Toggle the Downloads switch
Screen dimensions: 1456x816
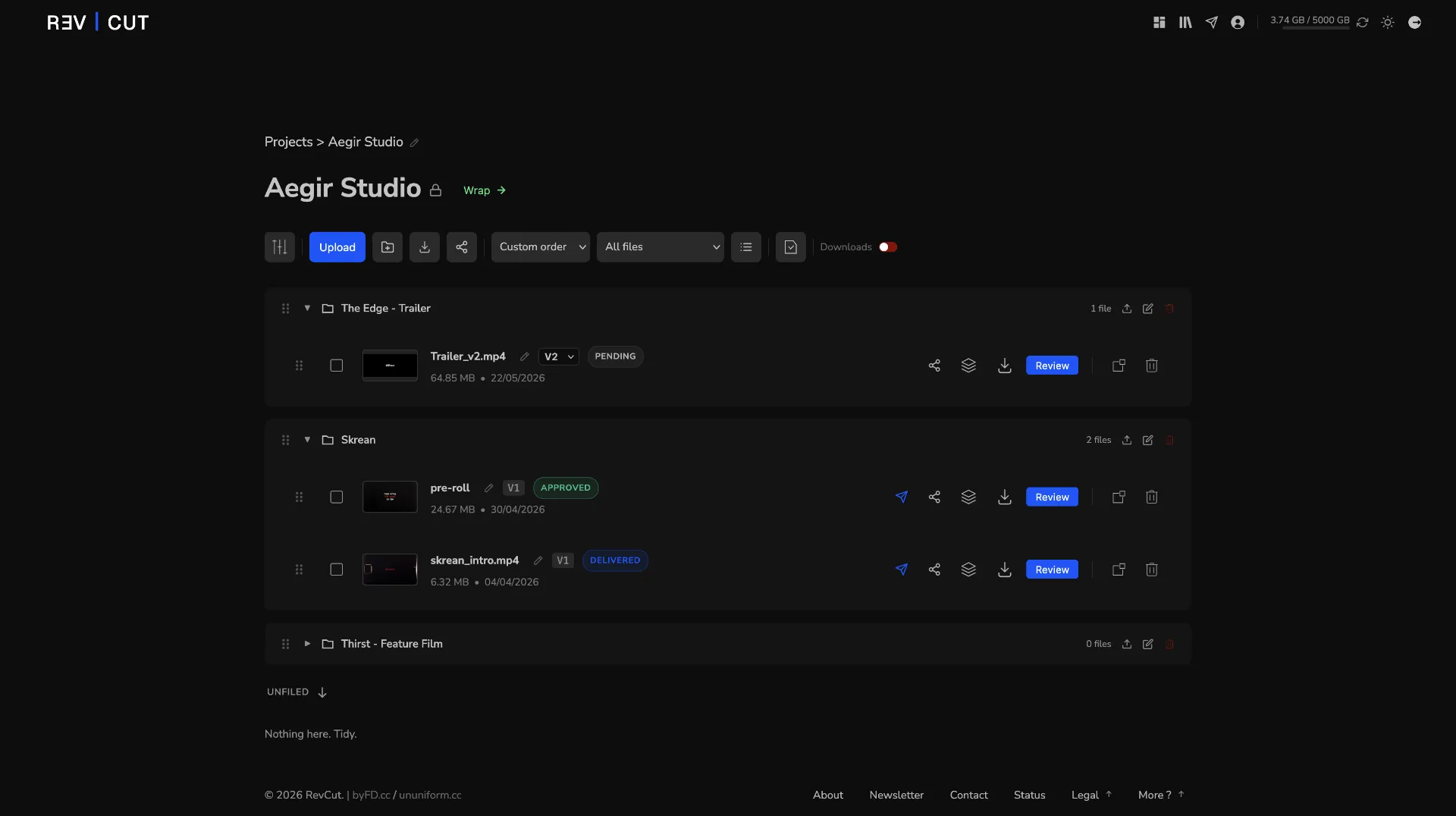click(x=888, y=247)
